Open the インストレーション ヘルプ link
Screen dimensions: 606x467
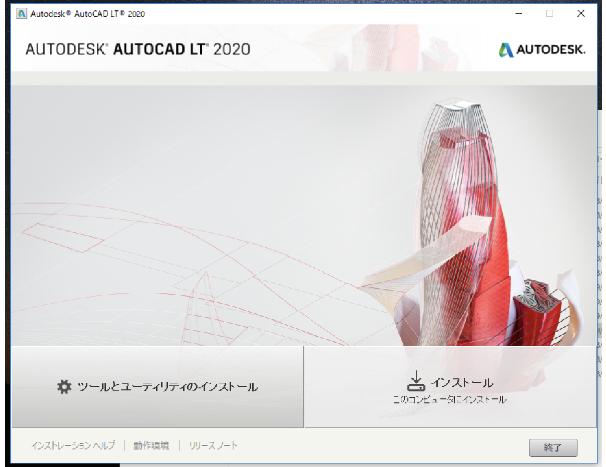[x=73, y=445]
